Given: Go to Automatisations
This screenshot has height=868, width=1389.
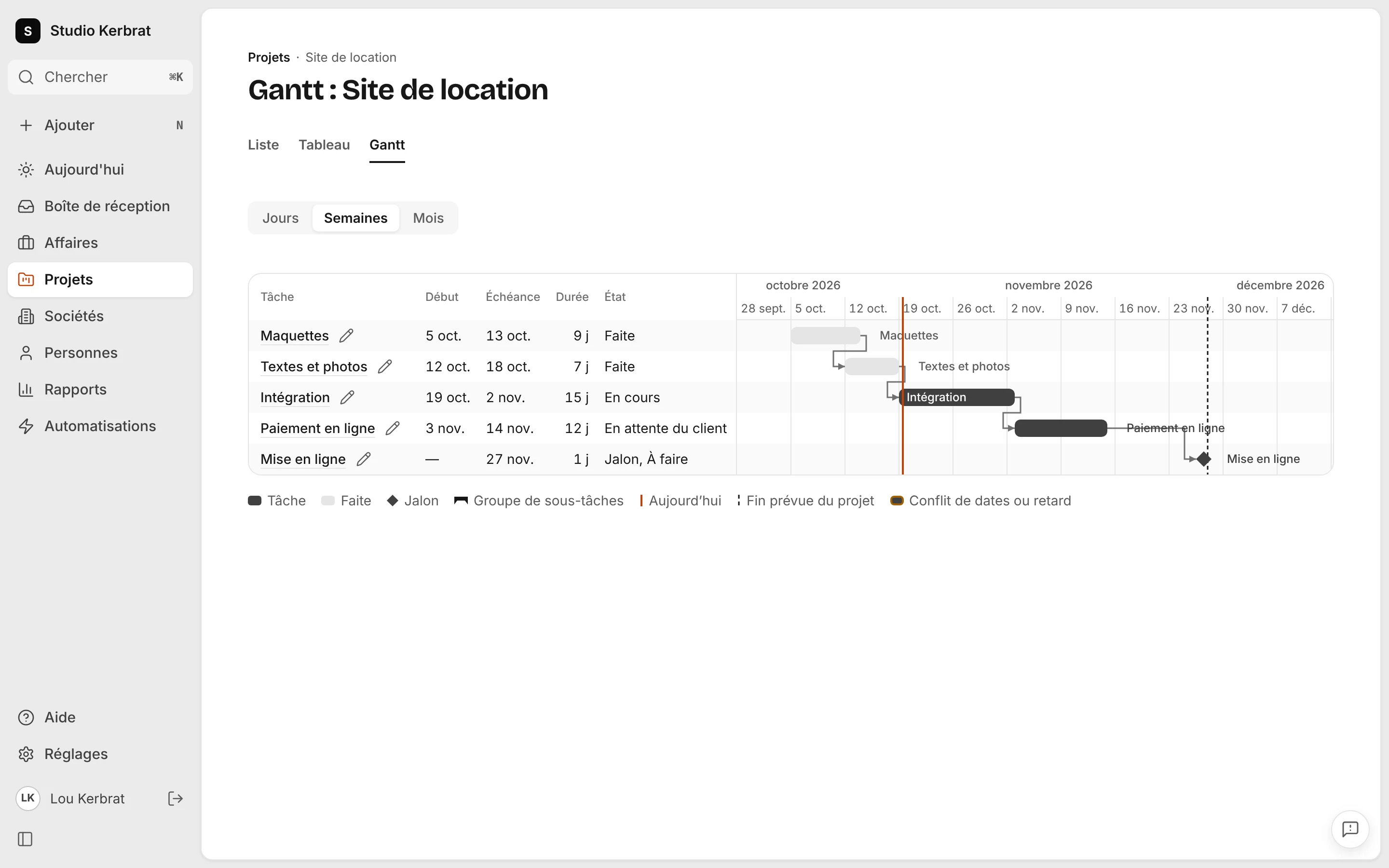Looking at the screenshot, I should click(100, 426).
